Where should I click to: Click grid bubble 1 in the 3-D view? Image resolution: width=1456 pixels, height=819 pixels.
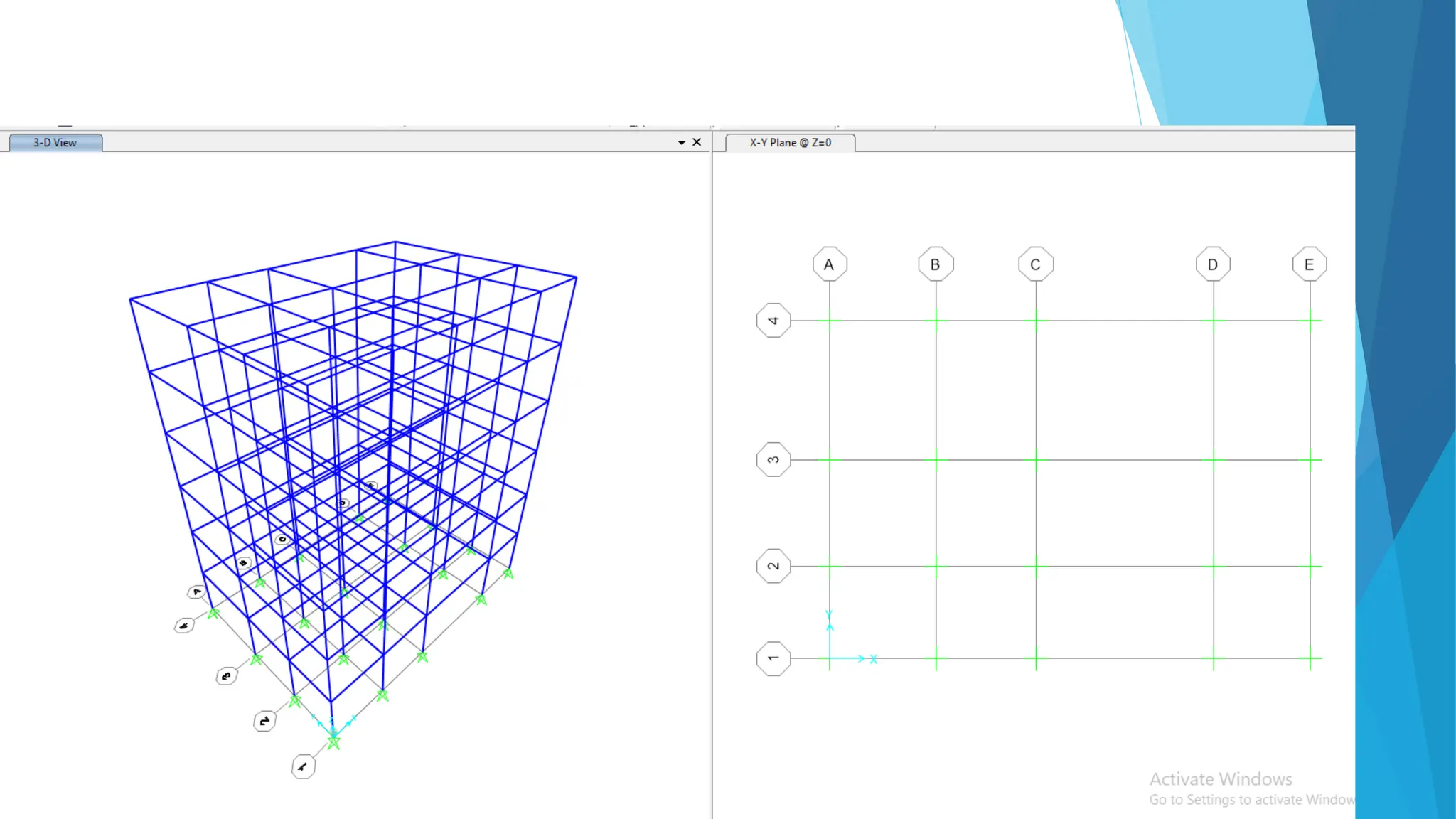[303, 766]
